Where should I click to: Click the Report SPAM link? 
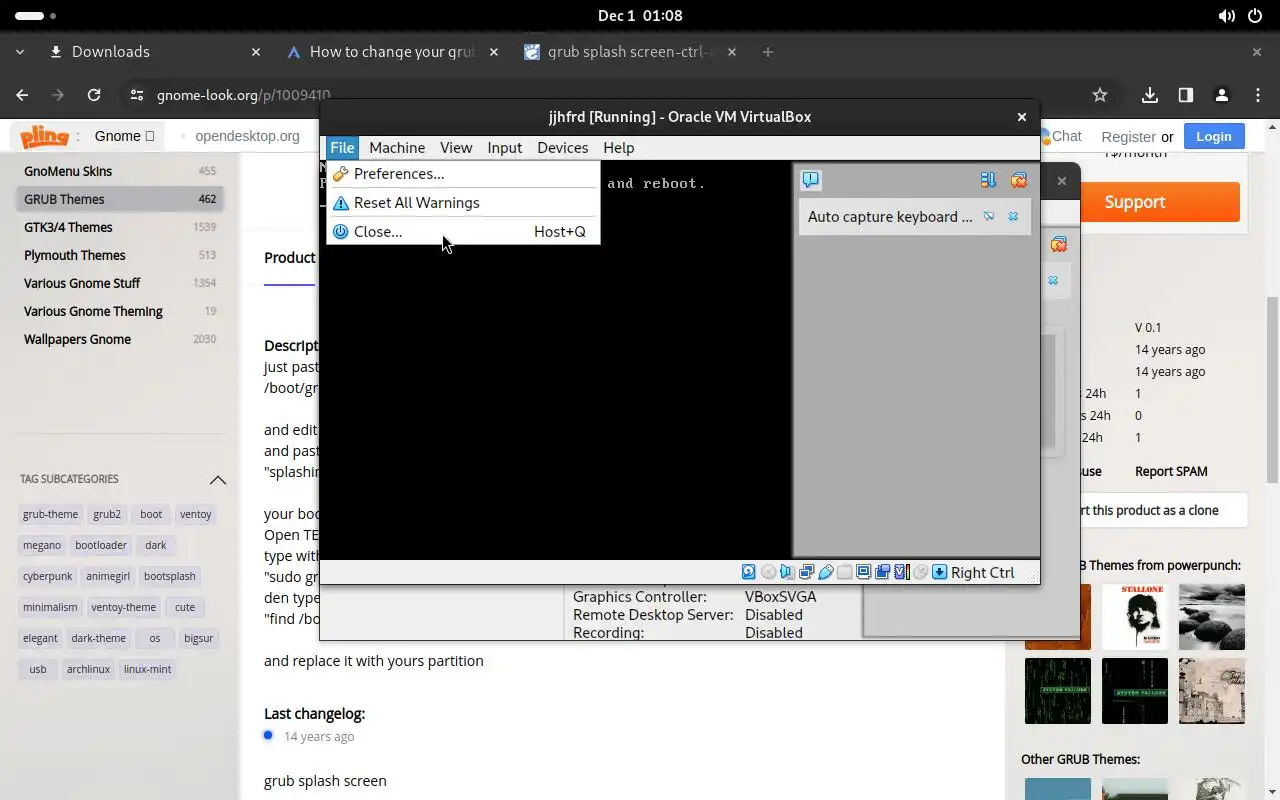[x=1171, y=471]
